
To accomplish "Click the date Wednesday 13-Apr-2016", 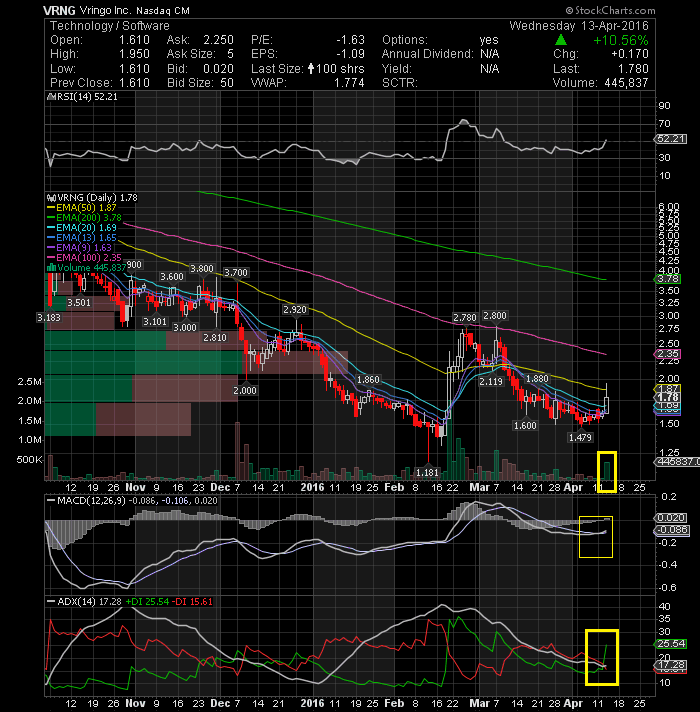I will (x=579, y=26).
